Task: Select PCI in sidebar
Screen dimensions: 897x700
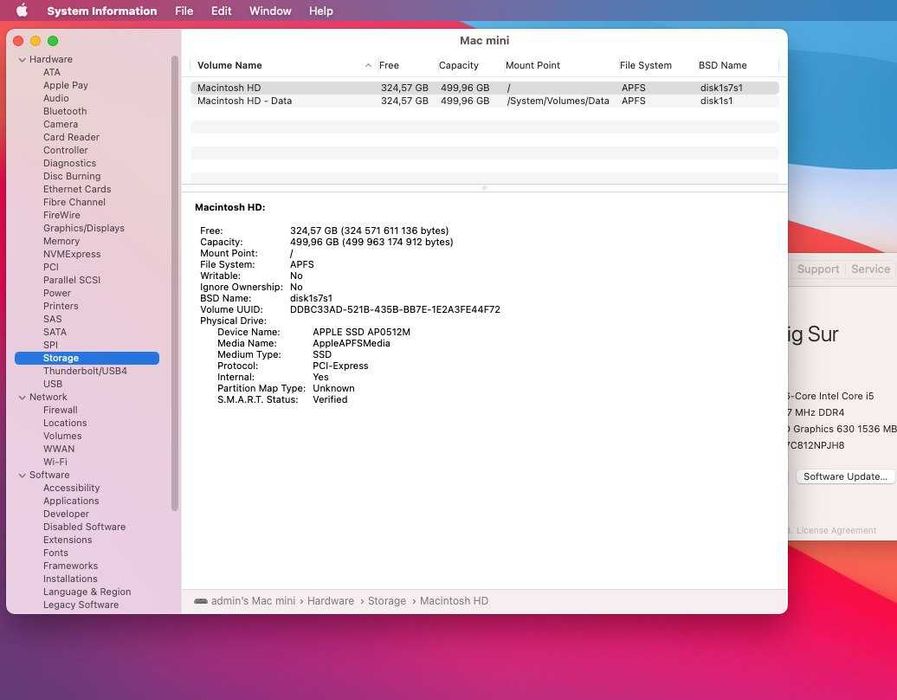Action: click(x=50, y=267)
